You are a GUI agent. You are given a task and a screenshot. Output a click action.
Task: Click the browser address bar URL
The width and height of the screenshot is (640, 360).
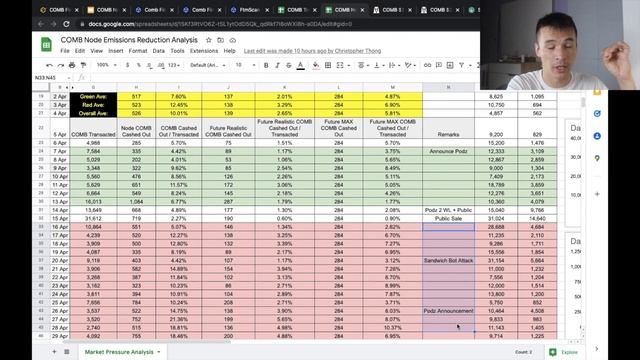pyautogui.click(x=220, y=24)
